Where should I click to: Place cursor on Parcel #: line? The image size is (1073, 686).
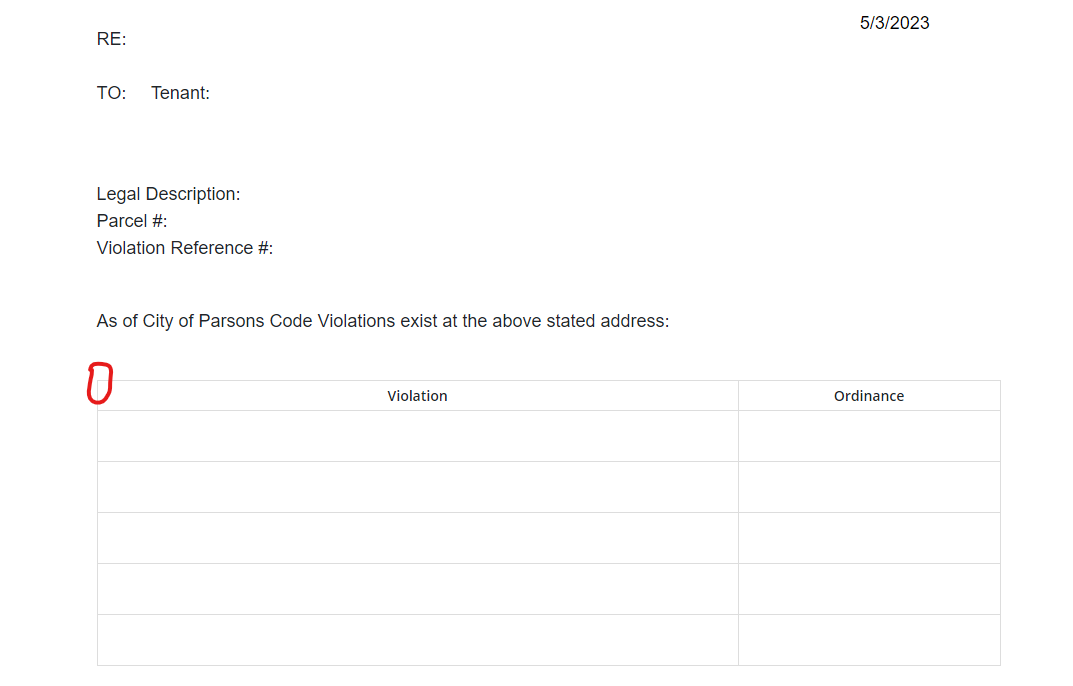[131, 221]
